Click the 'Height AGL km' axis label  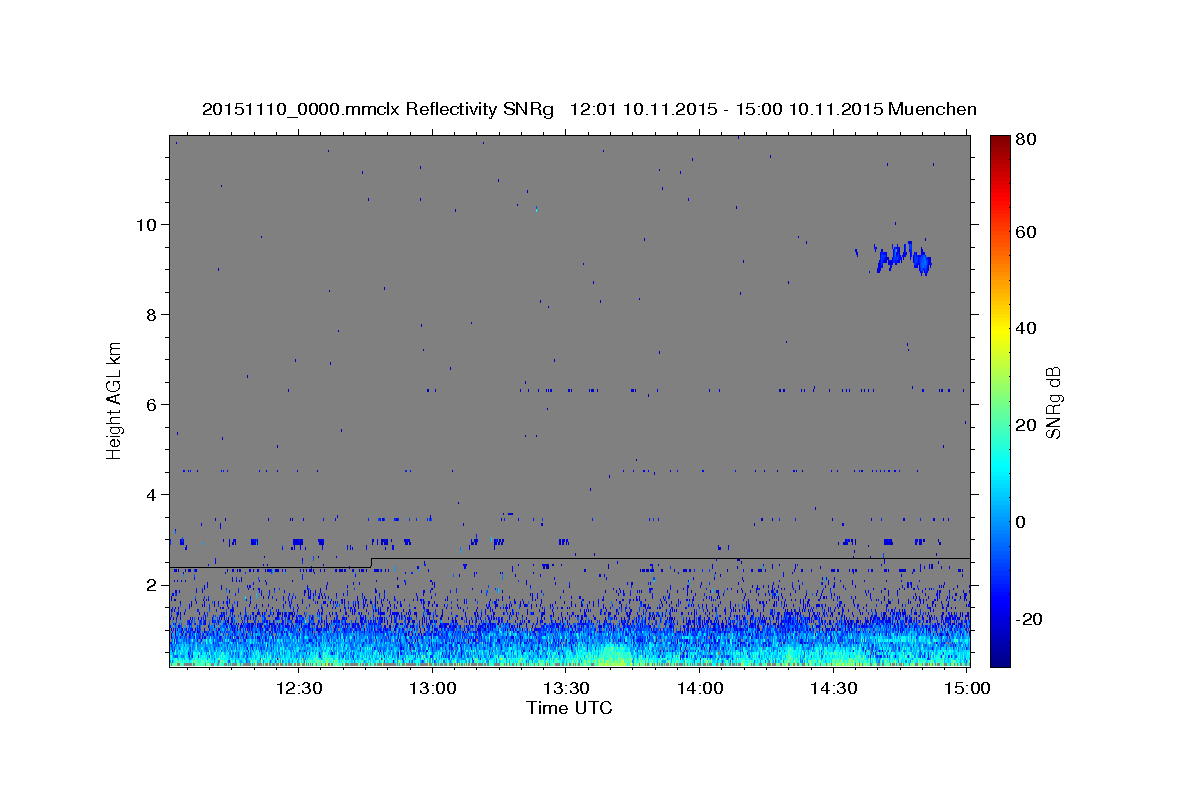pos(115,401)
